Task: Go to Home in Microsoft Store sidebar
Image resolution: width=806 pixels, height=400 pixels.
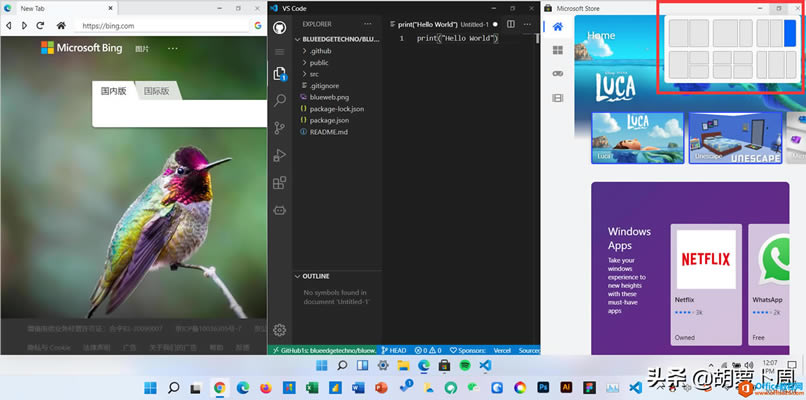Action: tap(558, 27)
